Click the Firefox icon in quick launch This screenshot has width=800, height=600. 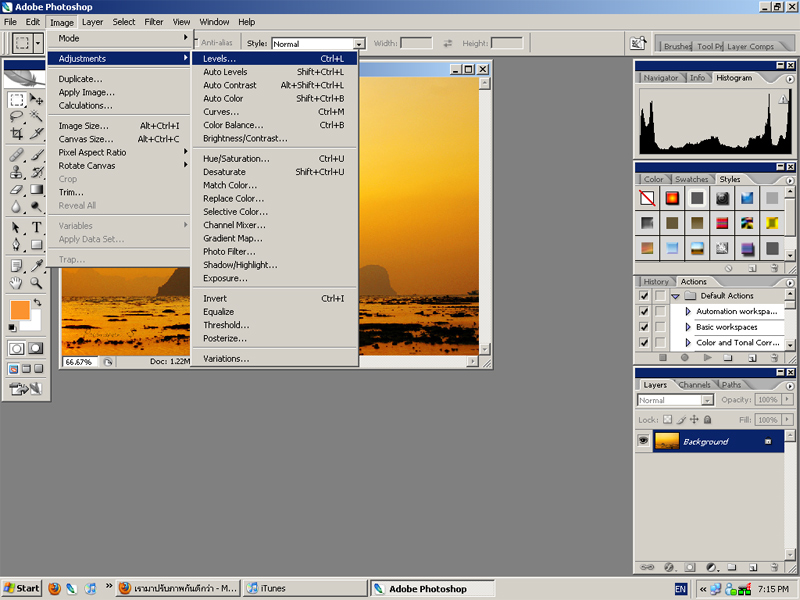click(x=54, y=588)
